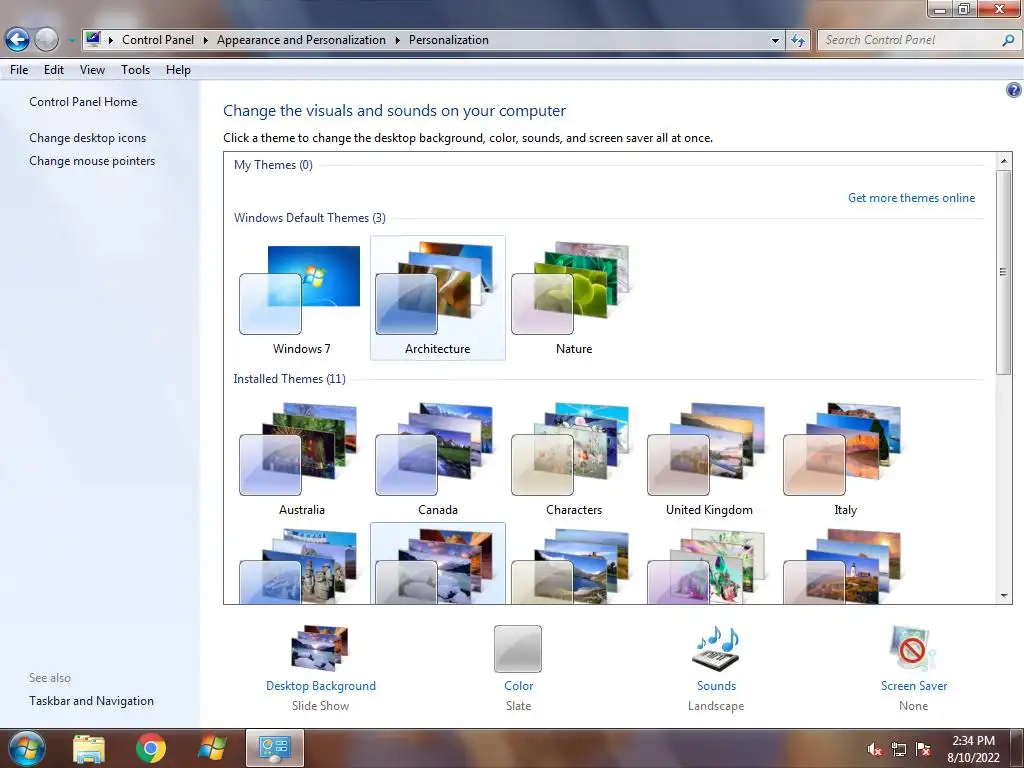Apply the Characters theme
Screen dimensions: 1024x768
pos(573,459)
